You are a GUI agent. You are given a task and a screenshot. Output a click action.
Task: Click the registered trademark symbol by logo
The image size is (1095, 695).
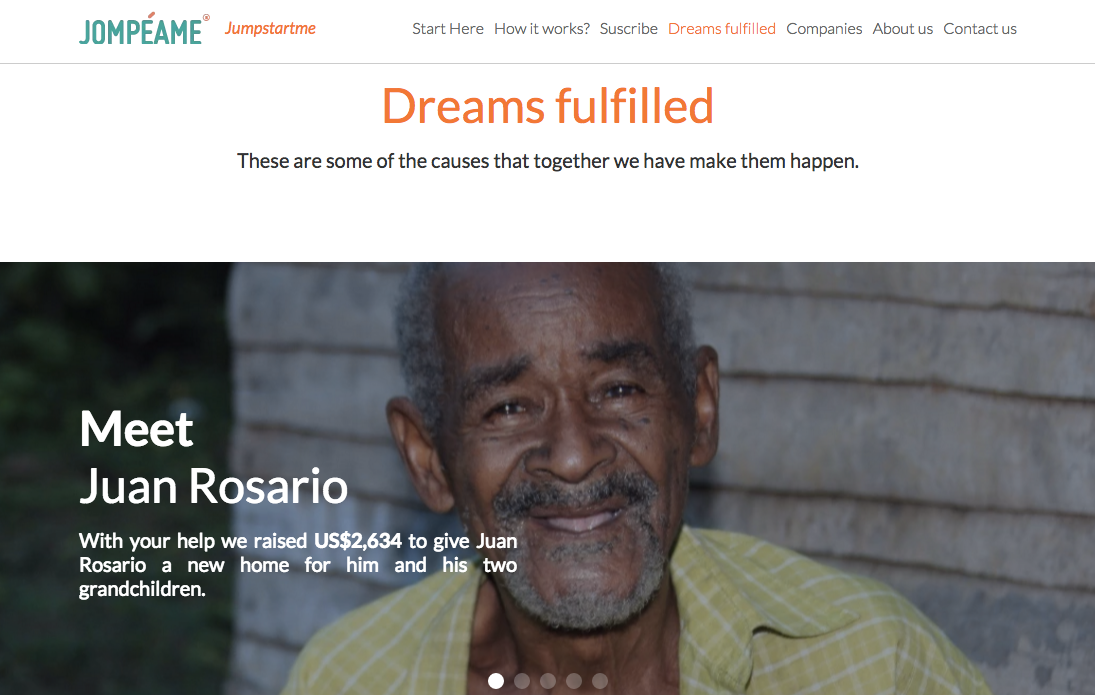[206, 18]
